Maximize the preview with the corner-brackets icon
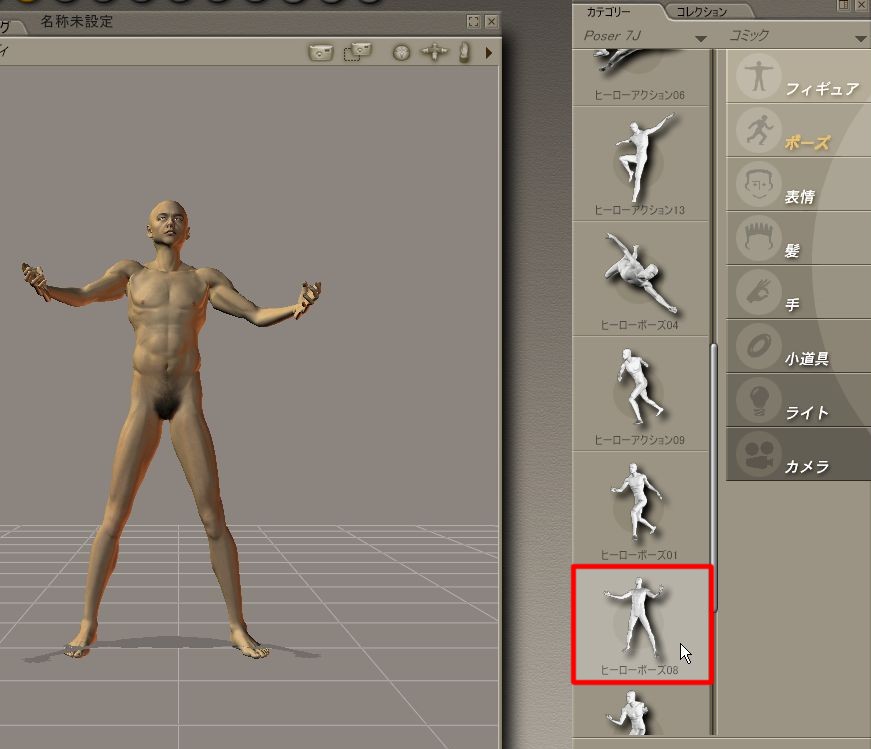This screenshot has height=749, width=871. [473, 22]
